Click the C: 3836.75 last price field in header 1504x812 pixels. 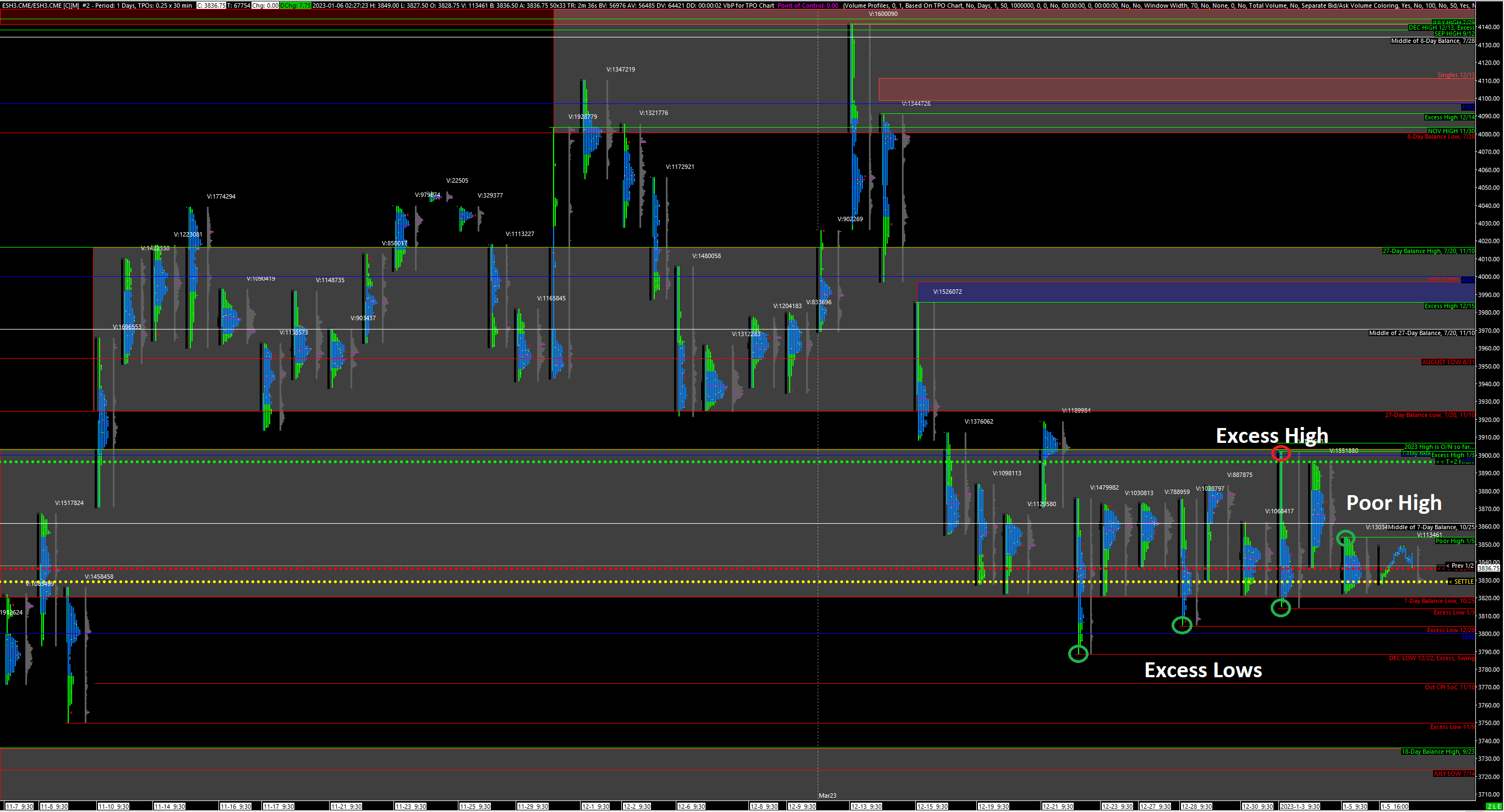211,6
